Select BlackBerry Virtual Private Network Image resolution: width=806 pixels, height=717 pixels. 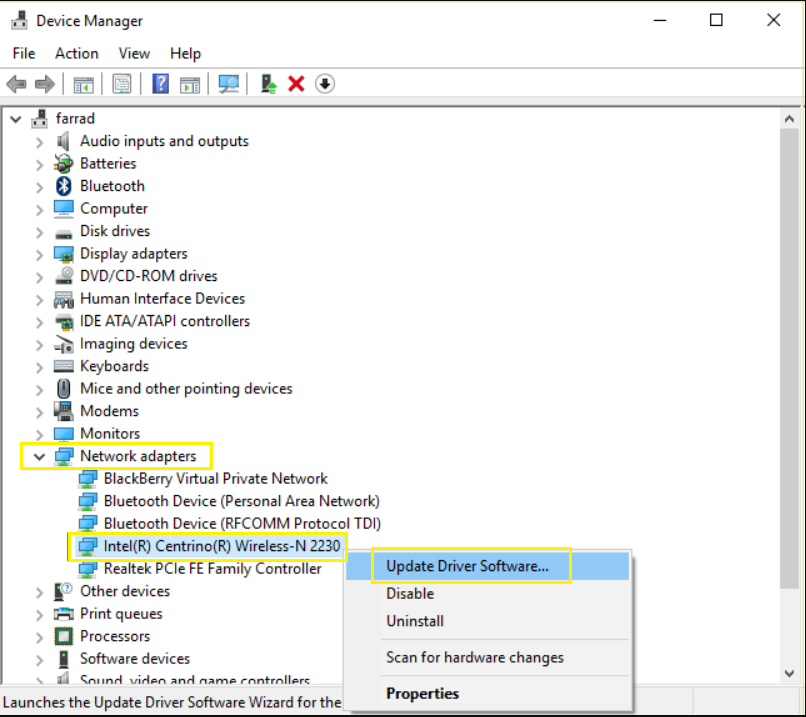[215, 479]
